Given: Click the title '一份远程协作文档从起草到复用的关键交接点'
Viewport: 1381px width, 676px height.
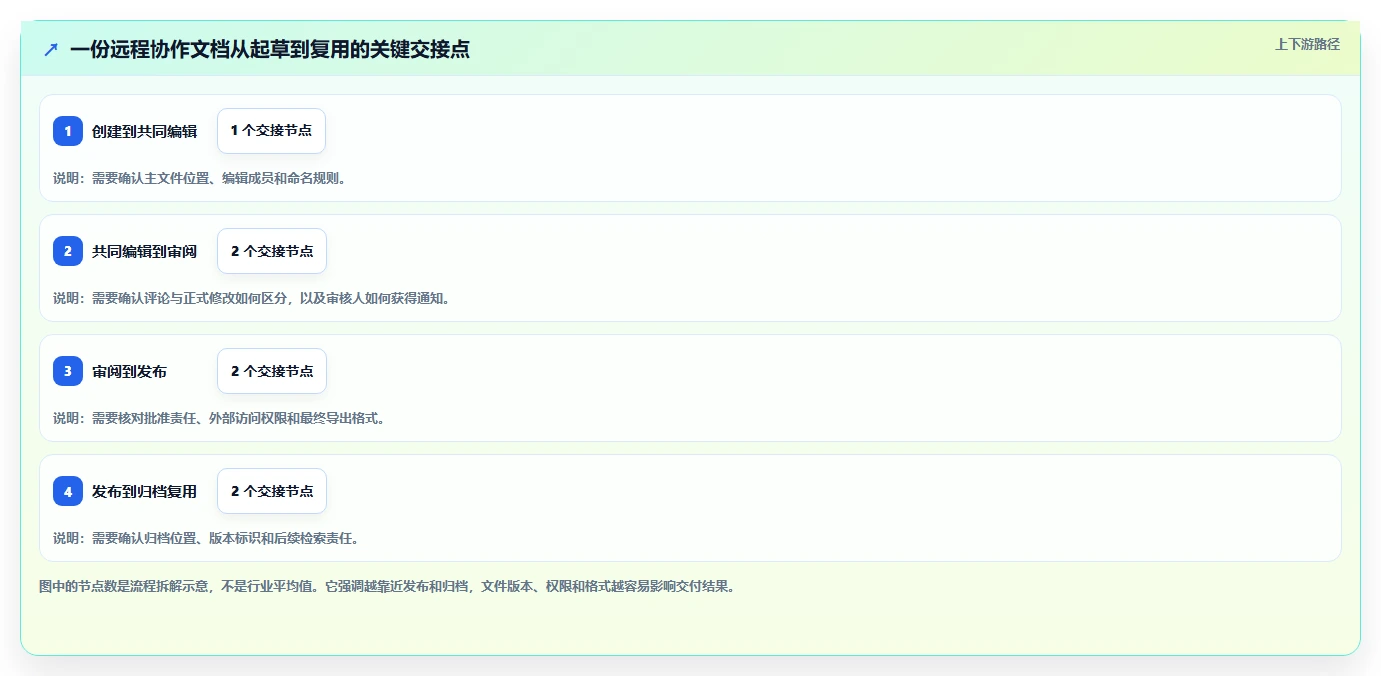Looking at the screenshot, I should click(x=270, y=49).
